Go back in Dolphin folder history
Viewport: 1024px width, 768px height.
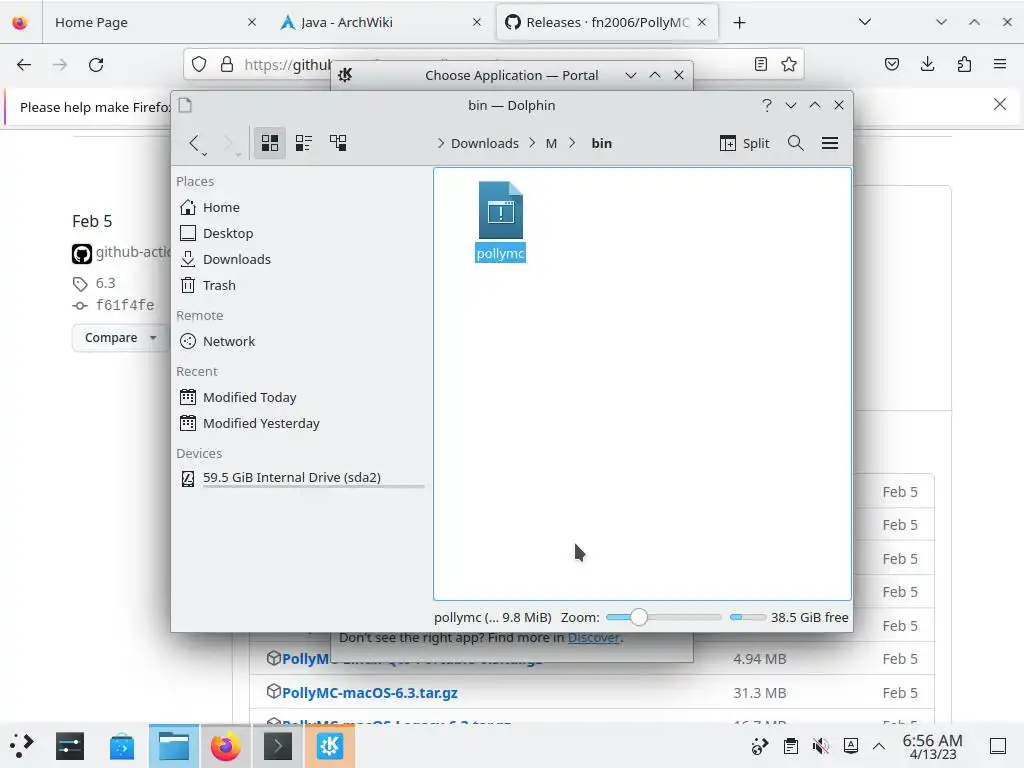pos(194,143)
